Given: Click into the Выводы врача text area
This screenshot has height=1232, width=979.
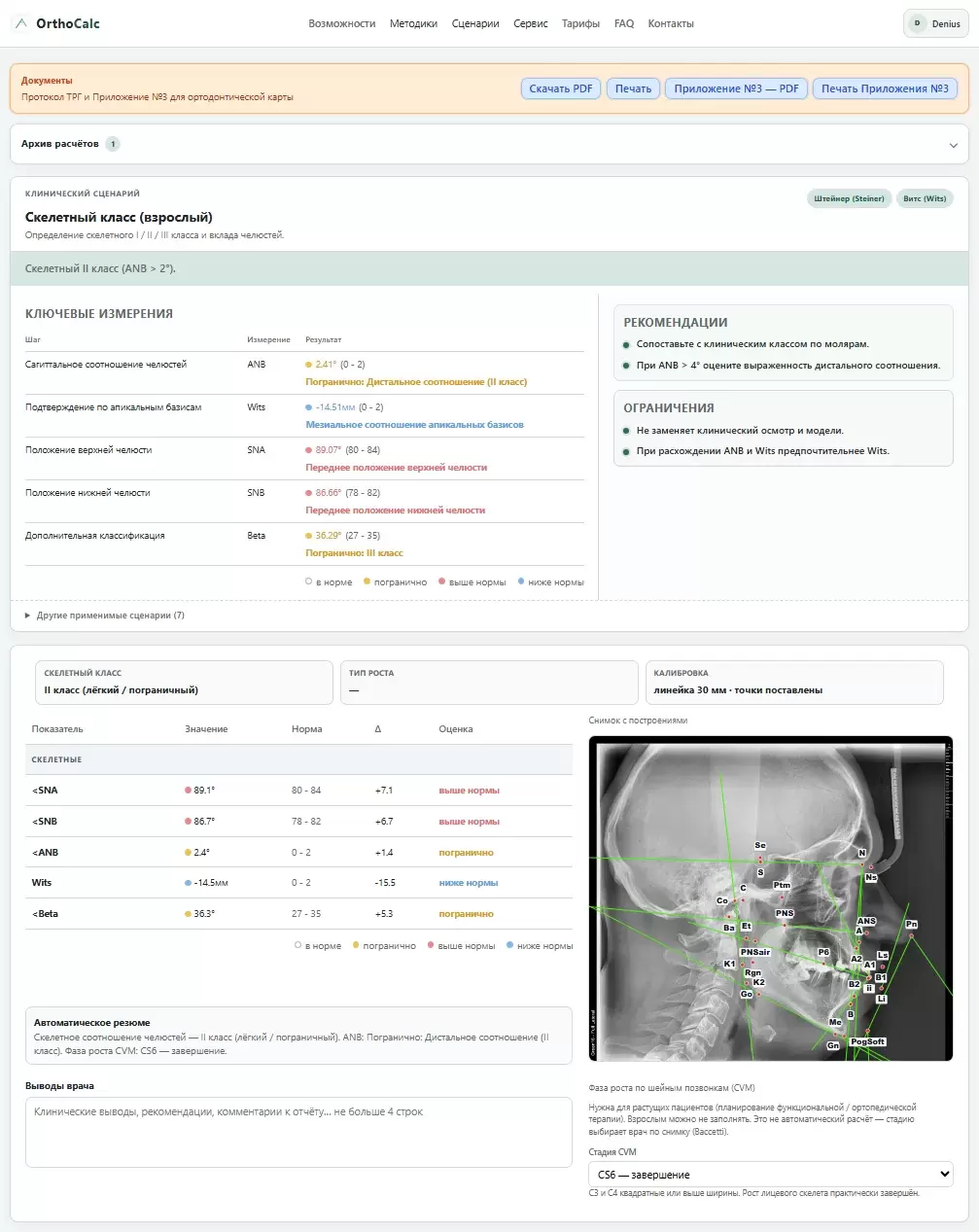Looking at the screenshot, I should coord(298,1132).
